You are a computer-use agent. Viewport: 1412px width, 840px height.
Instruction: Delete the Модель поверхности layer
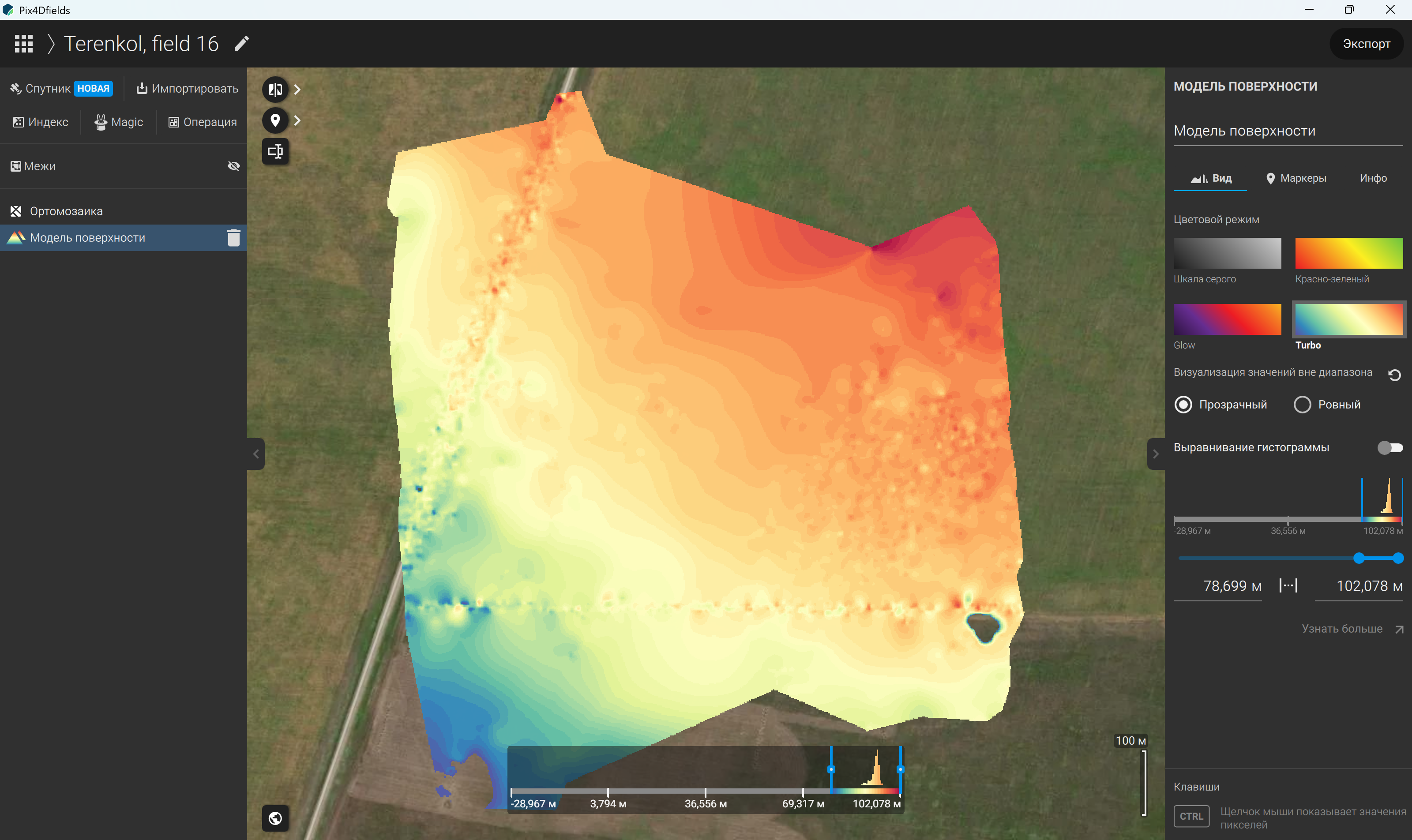pyautogui.click(x=234, y=238)
